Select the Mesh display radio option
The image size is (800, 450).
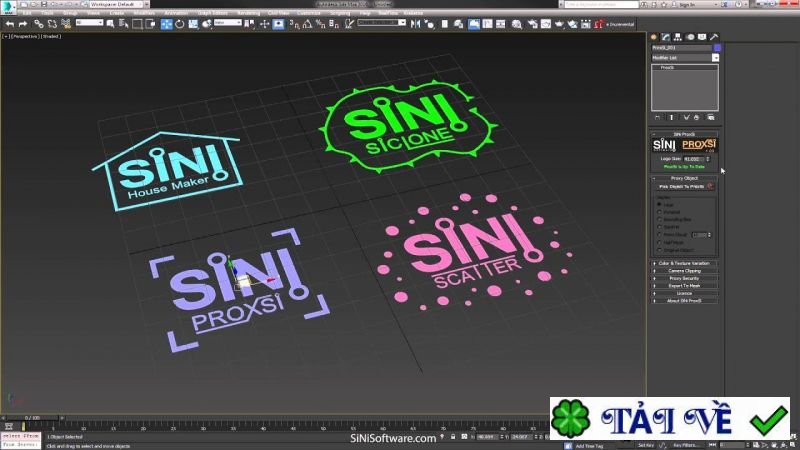tap(659, 204)
